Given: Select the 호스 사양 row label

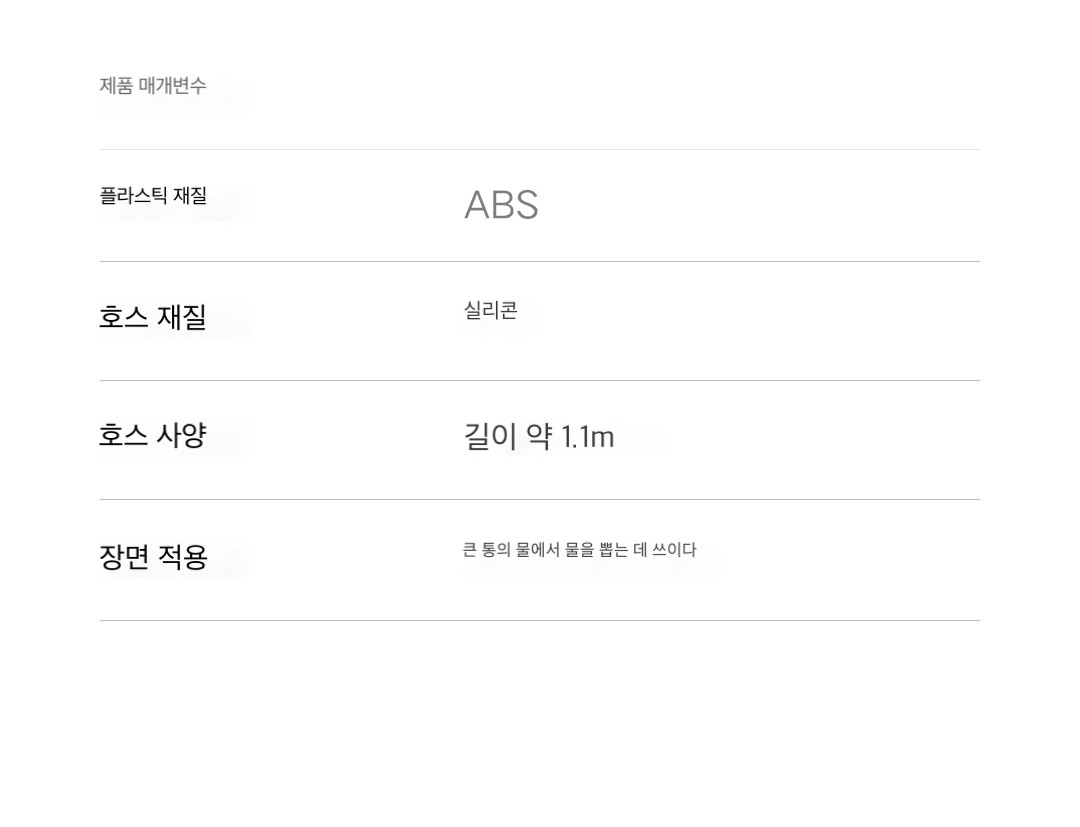Looking at the screenshot, I should 153,435.
